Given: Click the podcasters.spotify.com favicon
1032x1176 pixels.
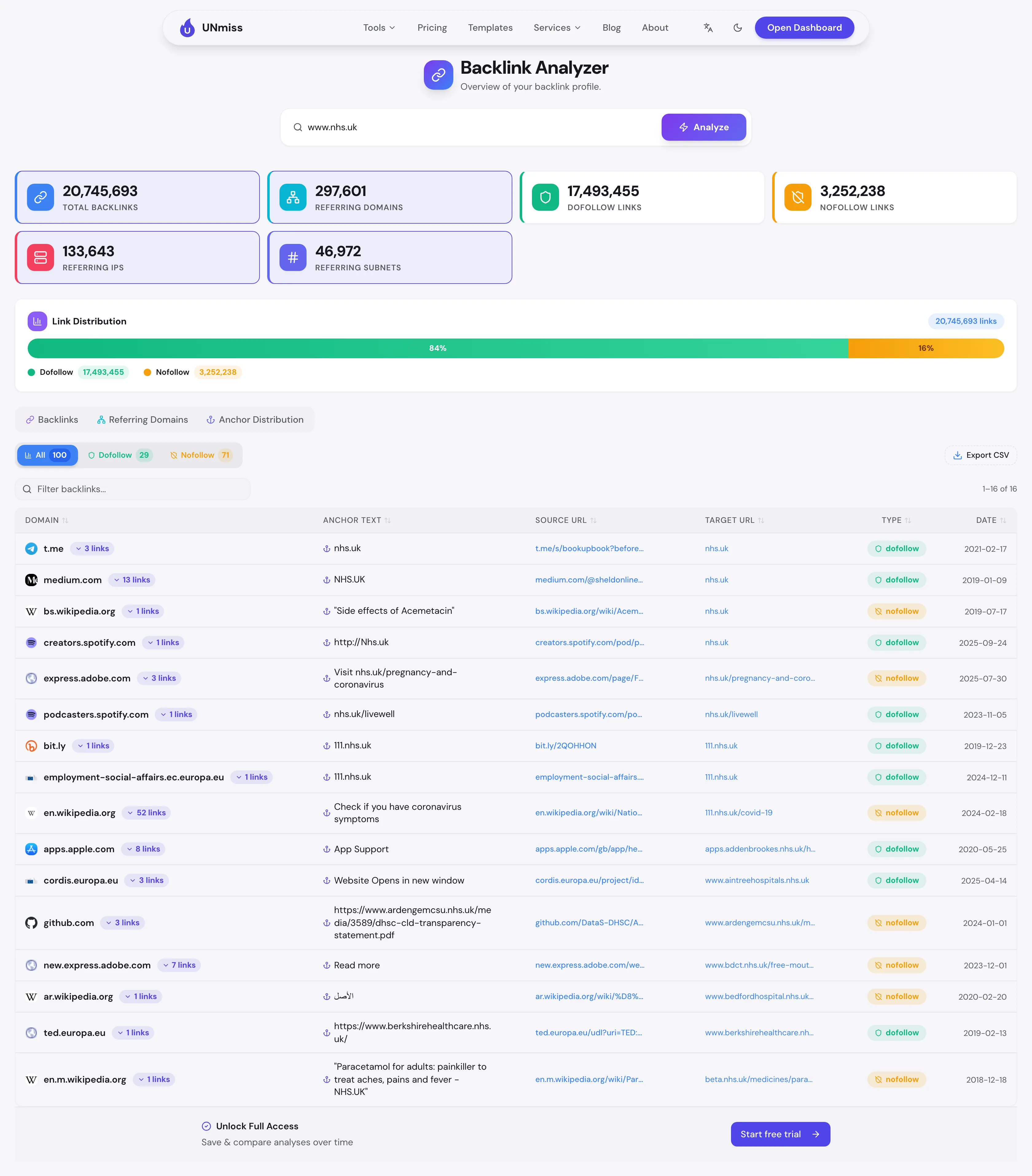Looking at the screenshot, I should pyautogui.click(x=31, y=715).
